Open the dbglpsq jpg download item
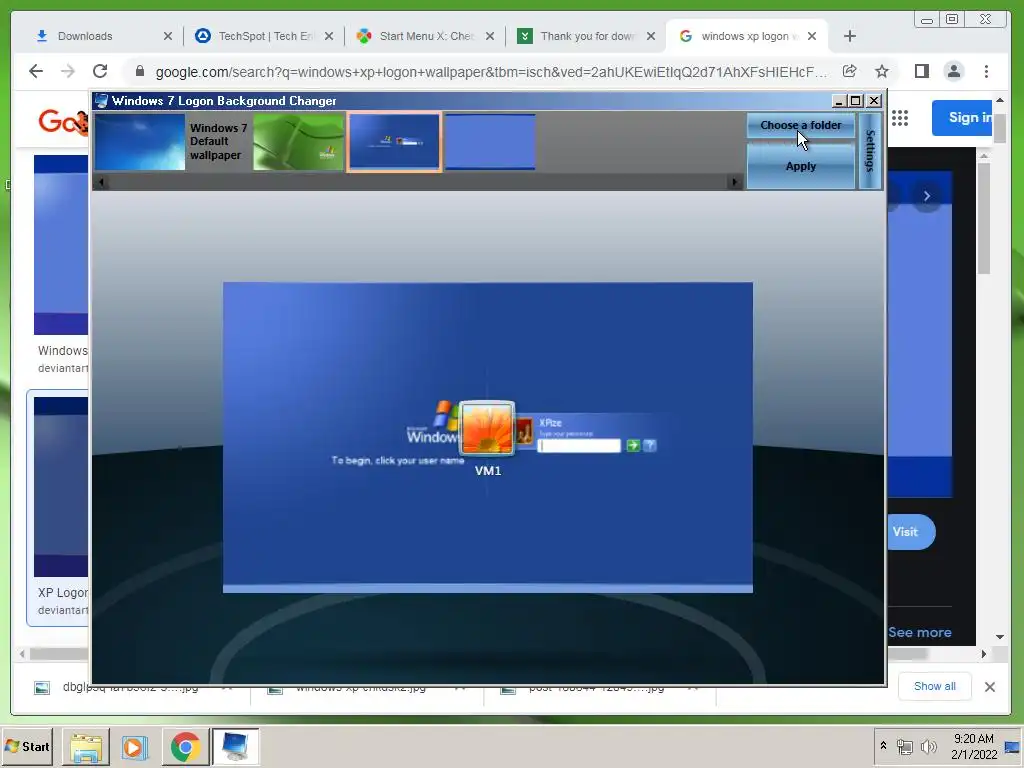Viewport: 1024px width, 768px height. click(x=131, y=687)
